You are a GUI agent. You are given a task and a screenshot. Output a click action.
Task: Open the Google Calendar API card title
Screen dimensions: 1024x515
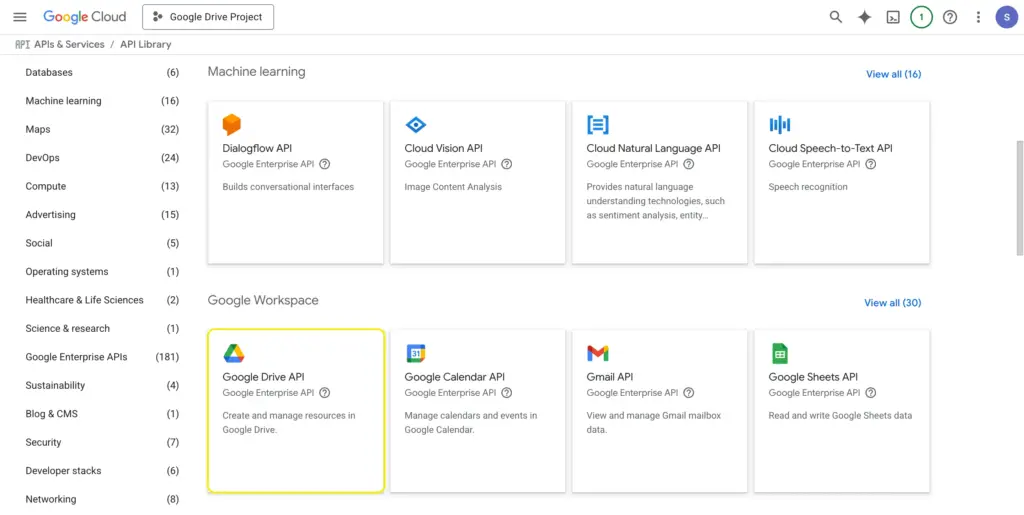[x=455, y=377]
